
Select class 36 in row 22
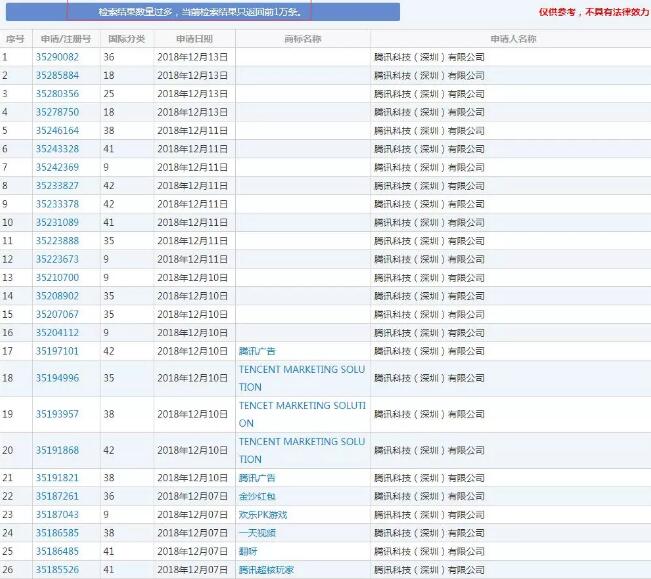point(109,496)
